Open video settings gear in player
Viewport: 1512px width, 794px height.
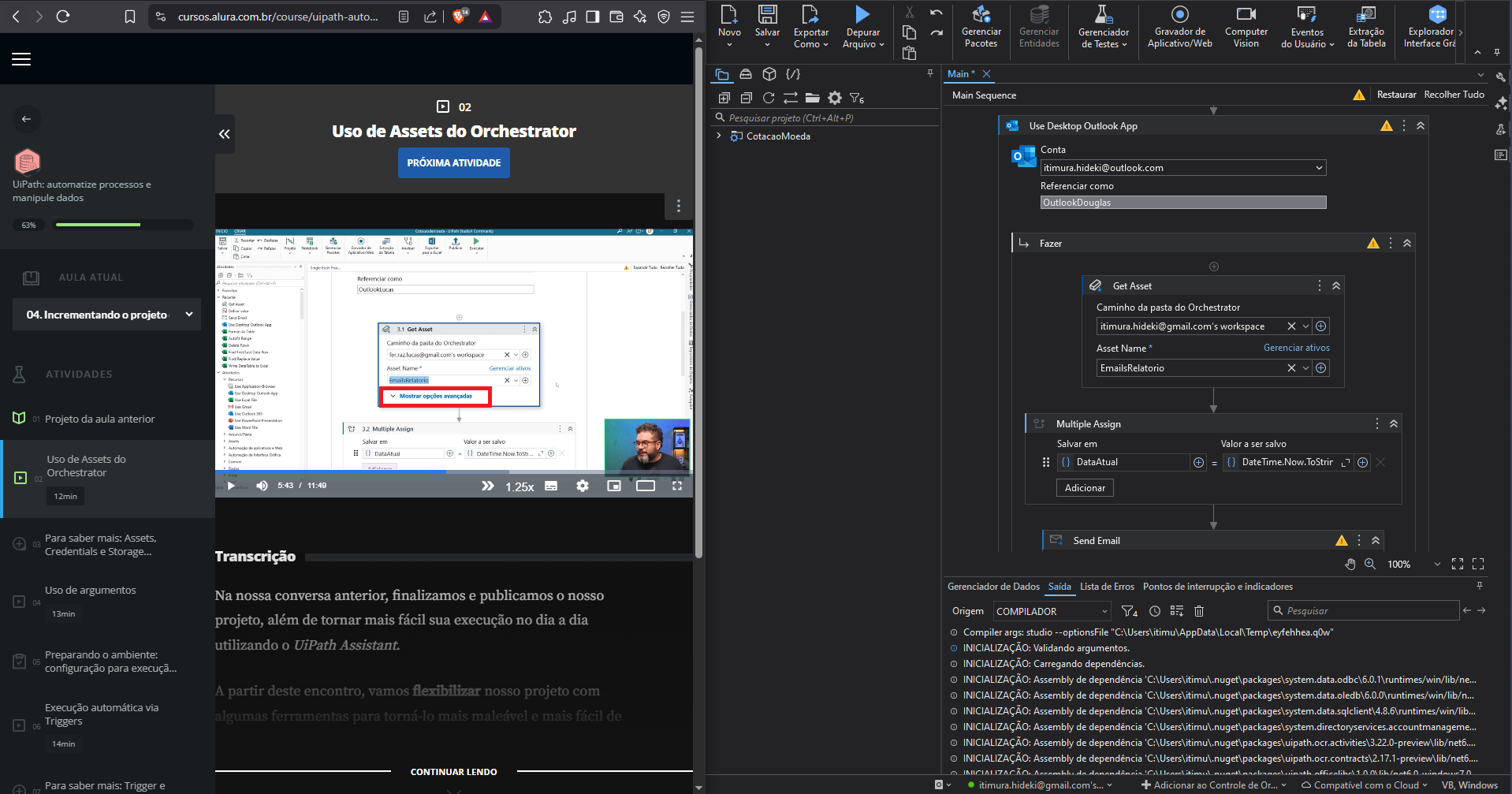pos(583,486)
